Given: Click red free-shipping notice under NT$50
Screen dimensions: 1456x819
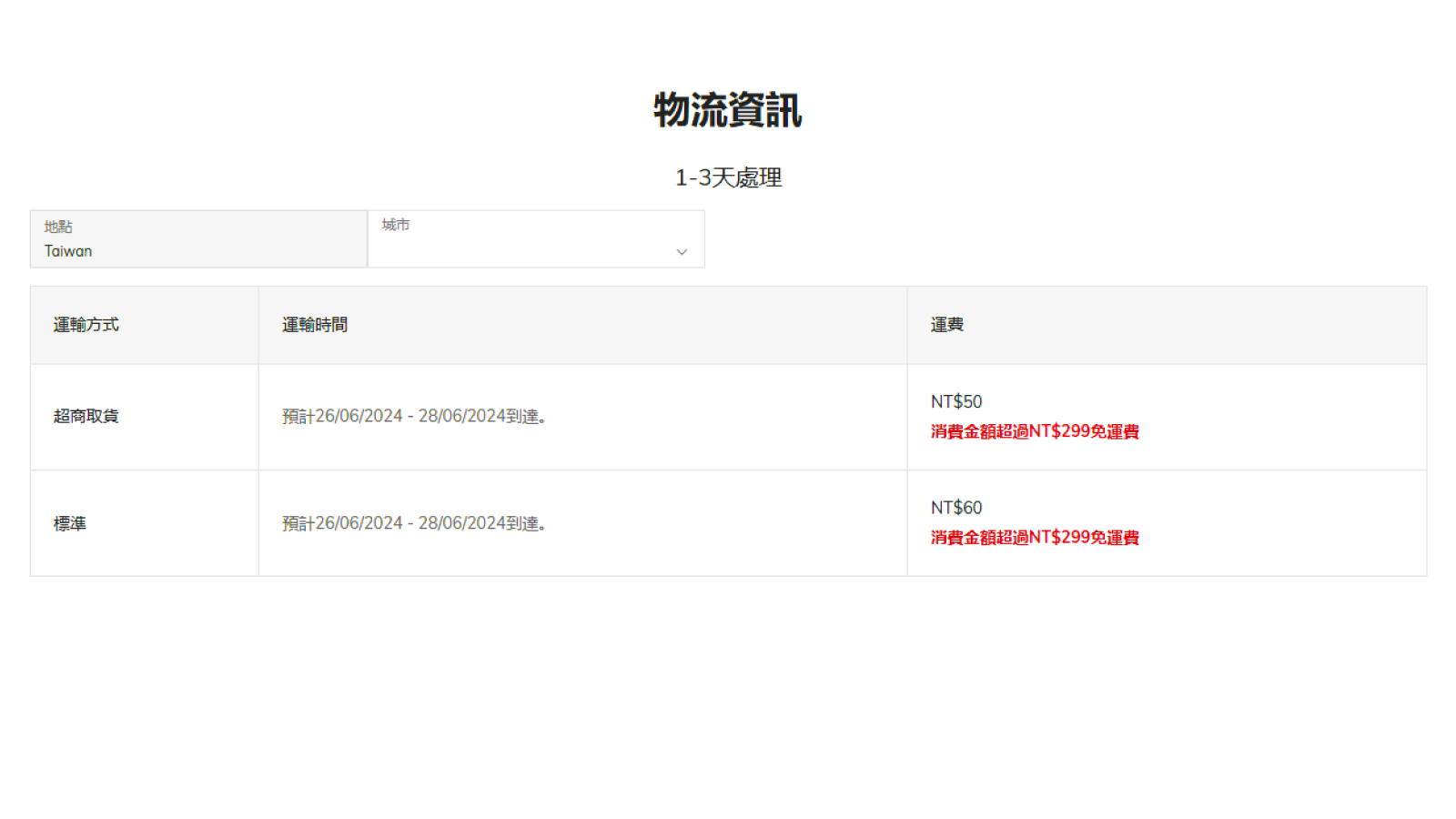Looking at the screenshot, I should pos(1035,431).
